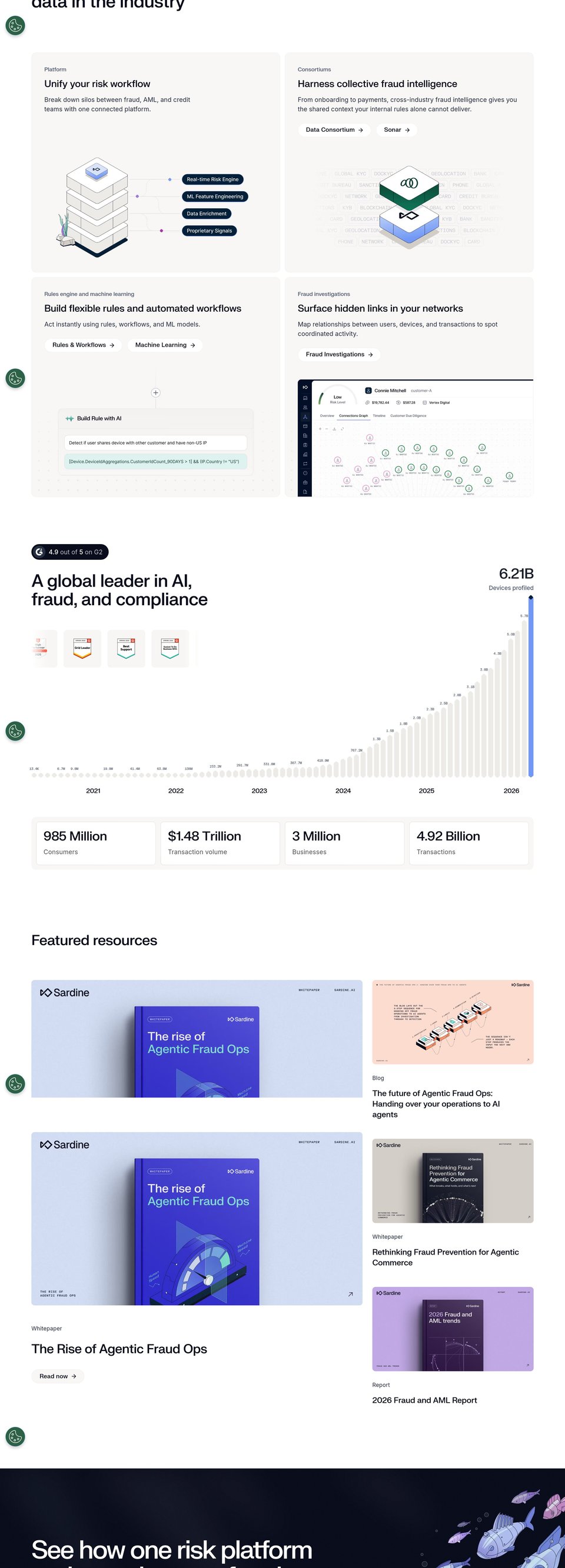The height and width of the screenshot is (1568, 565).
Task: Switch to the Connections Graph tab
Action: coord(353,416)
